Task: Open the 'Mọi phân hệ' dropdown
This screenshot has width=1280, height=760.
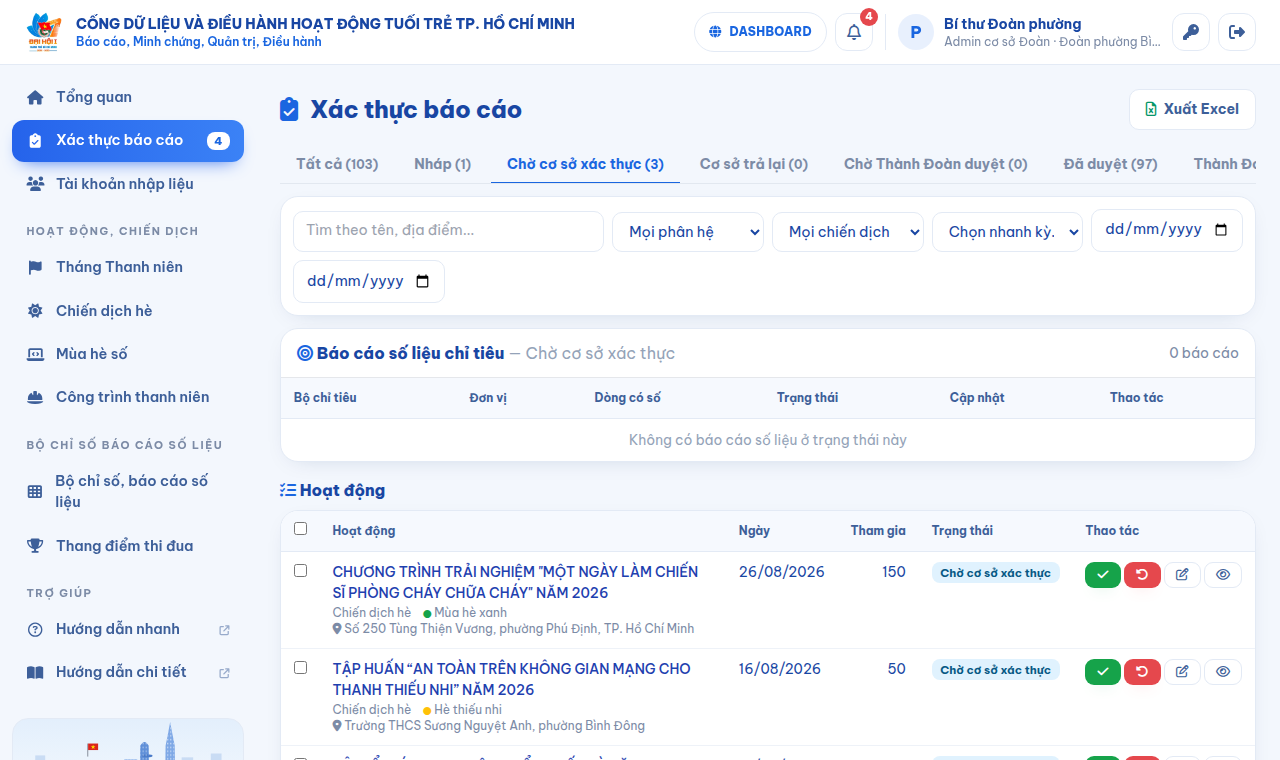Action: (688, 231)
